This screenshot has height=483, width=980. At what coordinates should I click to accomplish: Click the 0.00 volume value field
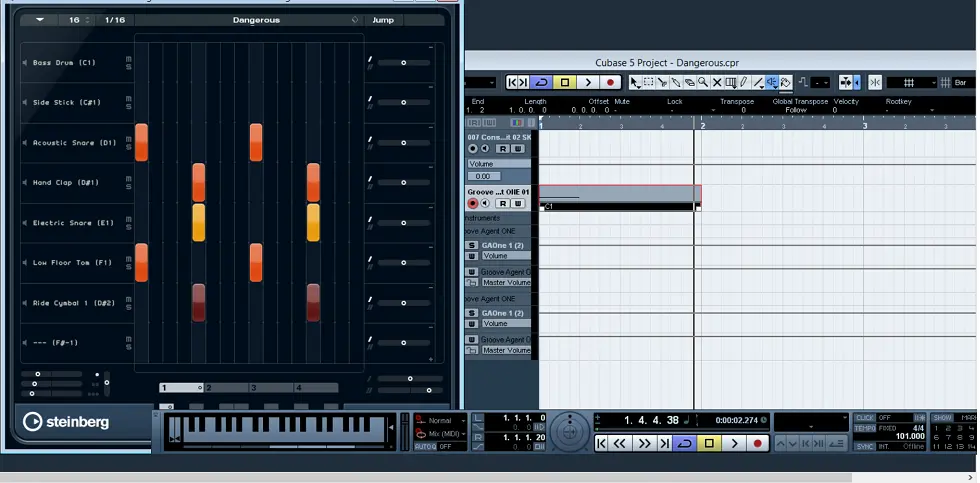[483, 176]
